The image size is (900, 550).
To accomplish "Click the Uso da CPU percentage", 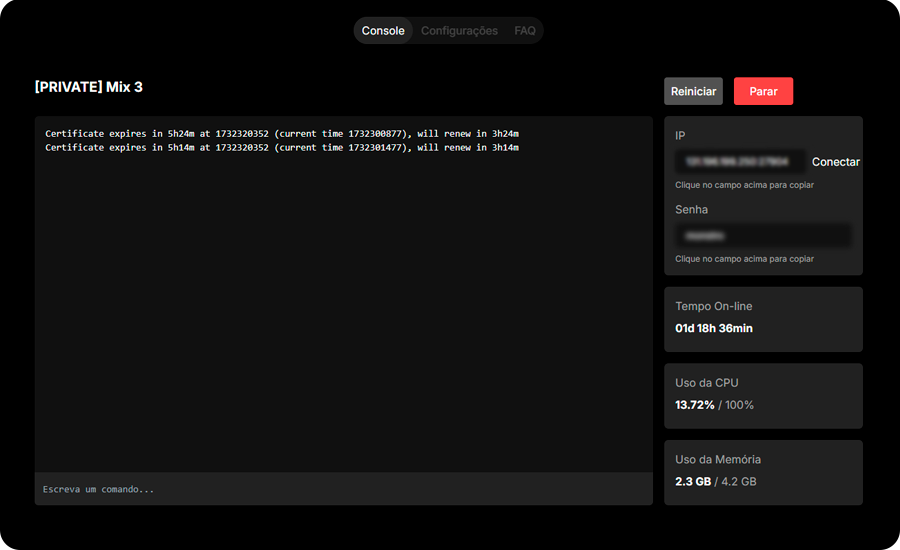I will [x=695, y=405].
